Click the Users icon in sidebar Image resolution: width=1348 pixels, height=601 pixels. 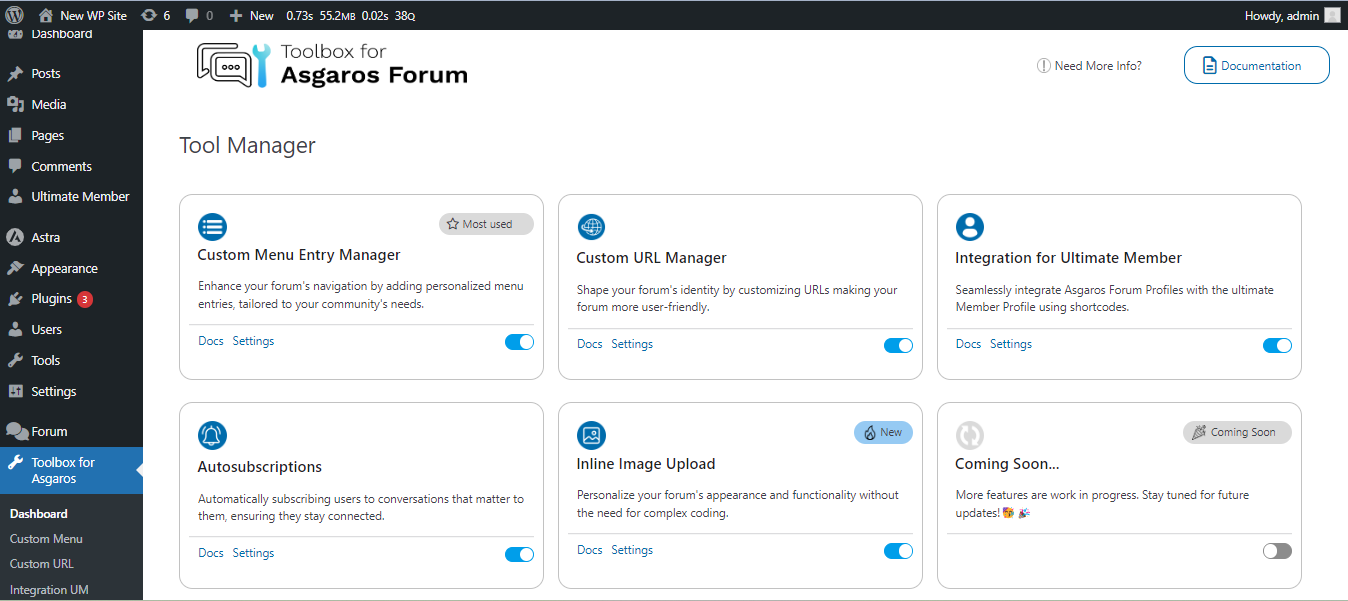[x=15, y=329]
